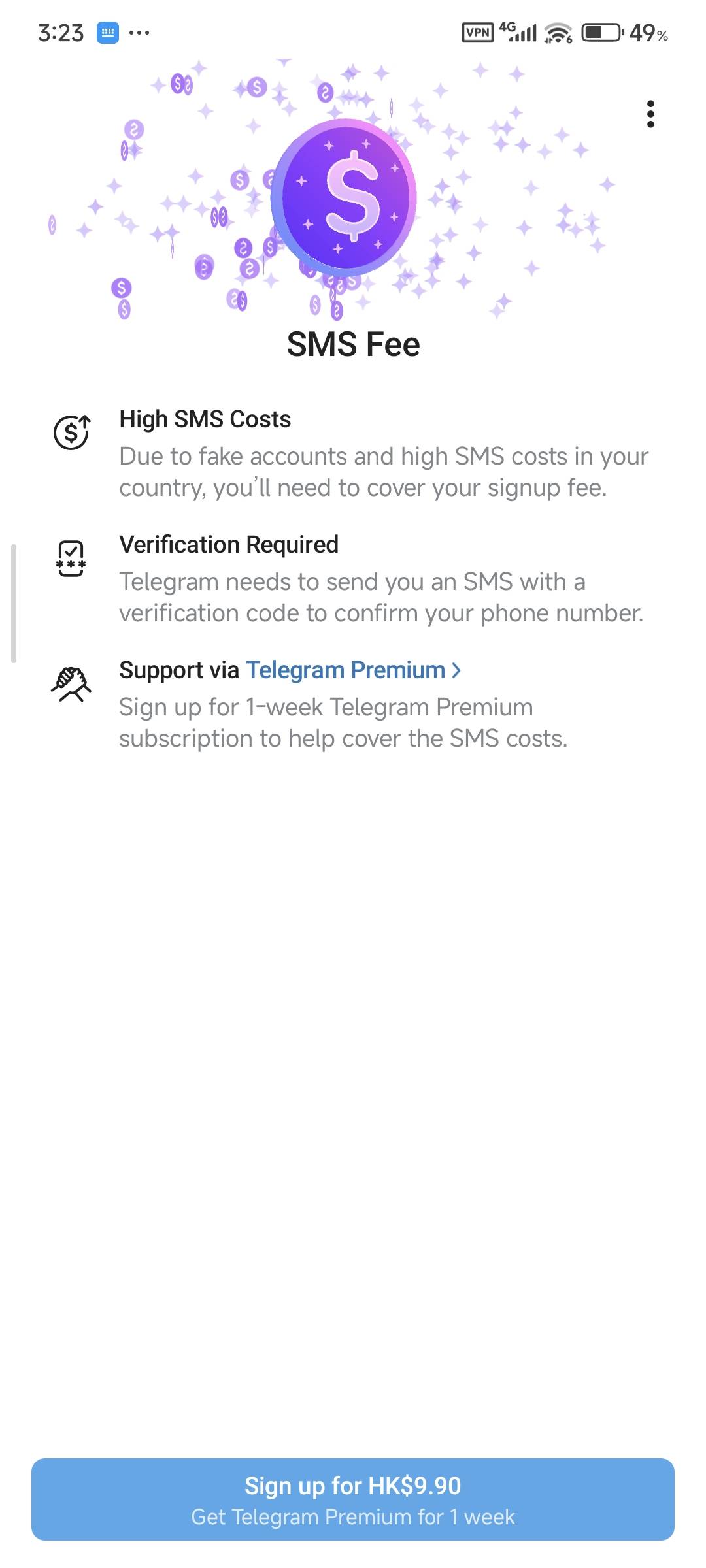Tap the large purple dollar coin
This screenshot has height=1568, width=706.
[344, 197]
